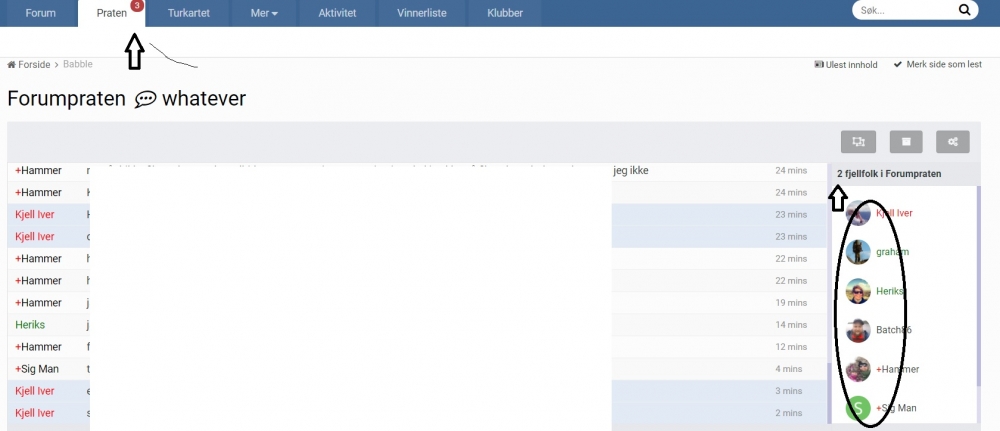Click the Babble breadcrumb link
This screenshot has width=1000, height=431.
pyautogui.click(x=78, y=65)
